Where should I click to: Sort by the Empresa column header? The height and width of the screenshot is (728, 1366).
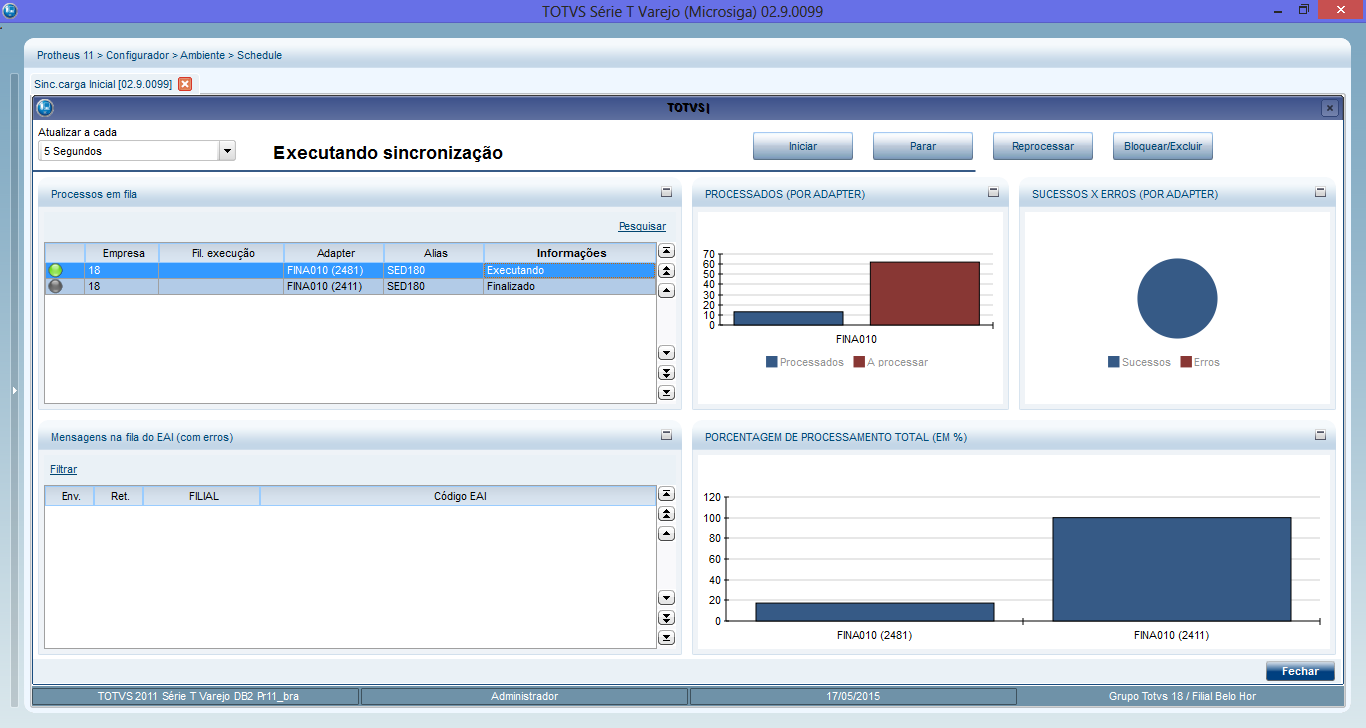[x=121, y=253]
